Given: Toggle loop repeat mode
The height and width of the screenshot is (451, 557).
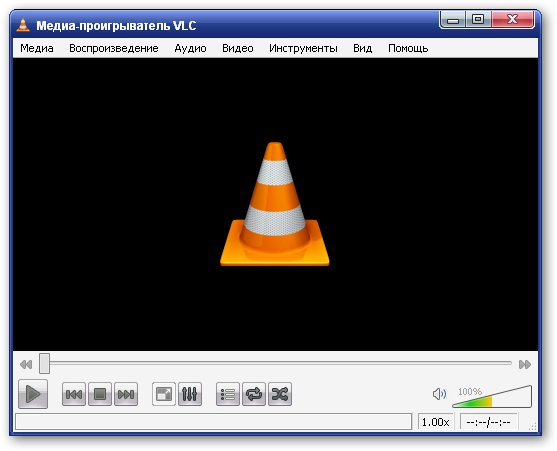Looking at the screenshot, I should (x=254, y=394).
